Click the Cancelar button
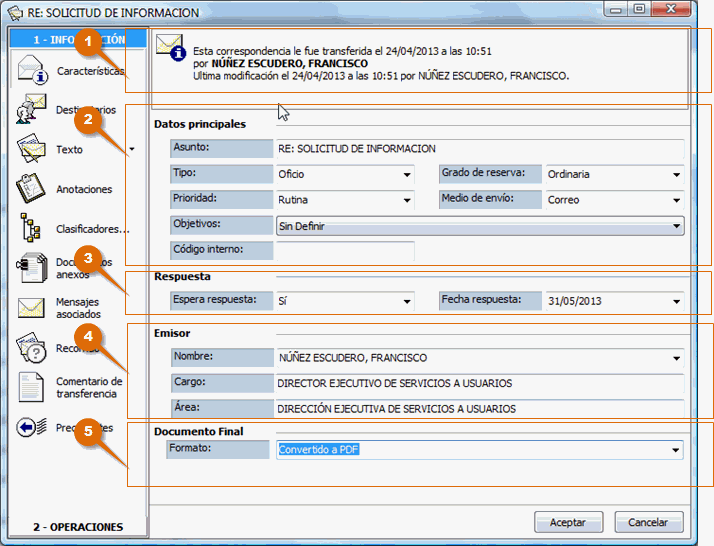The height and width of the screenshot is (546, 714). [648, 522]
